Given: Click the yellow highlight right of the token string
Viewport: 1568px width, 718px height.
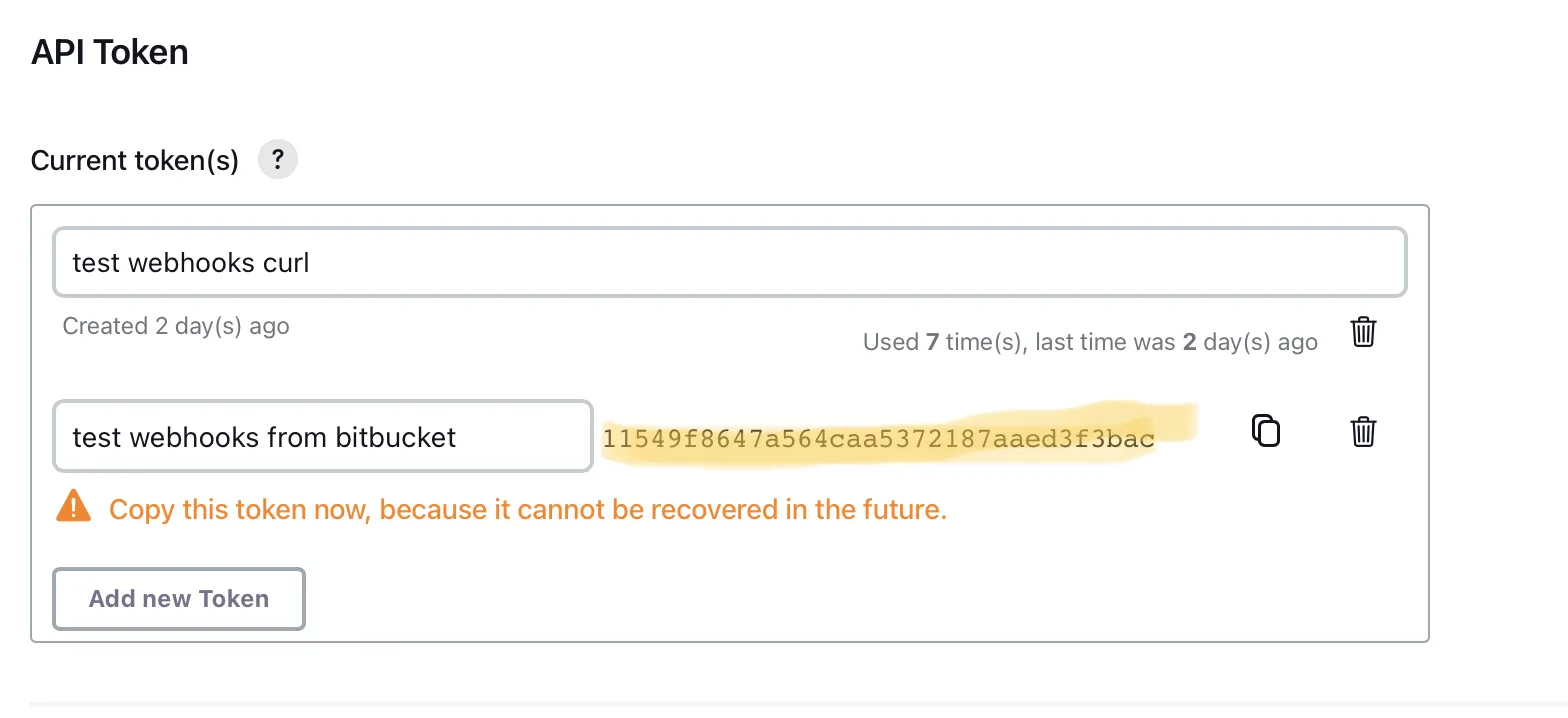Looking at the screenshot, I should (1177, 422).
